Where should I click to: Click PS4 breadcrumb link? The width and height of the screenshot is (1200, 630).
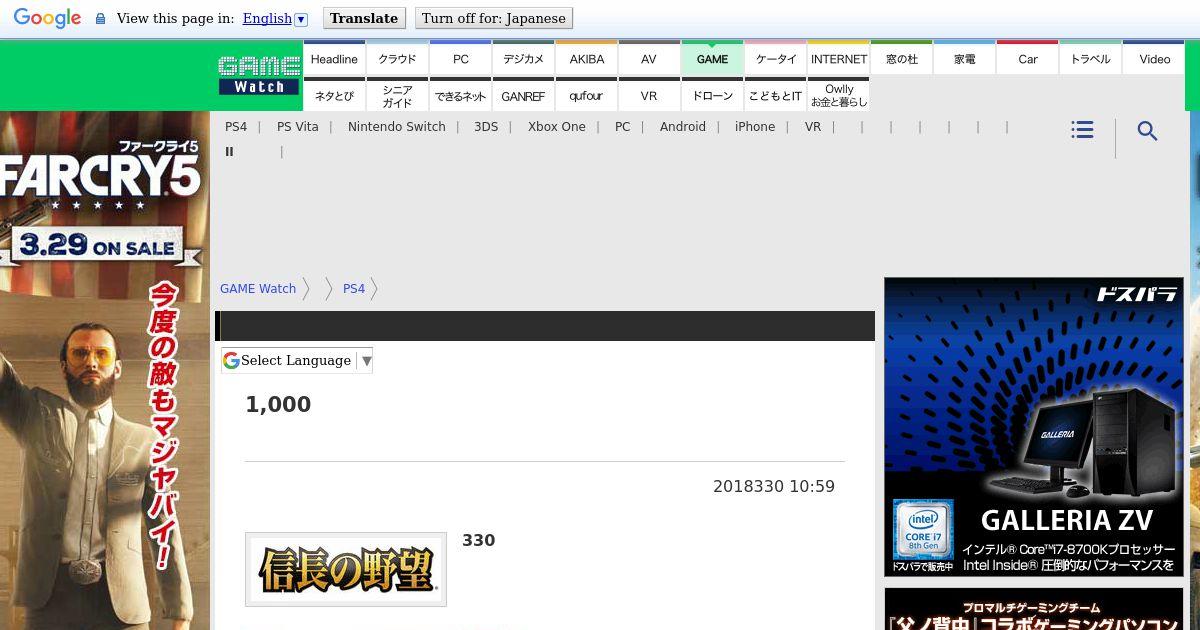point(354,289)
